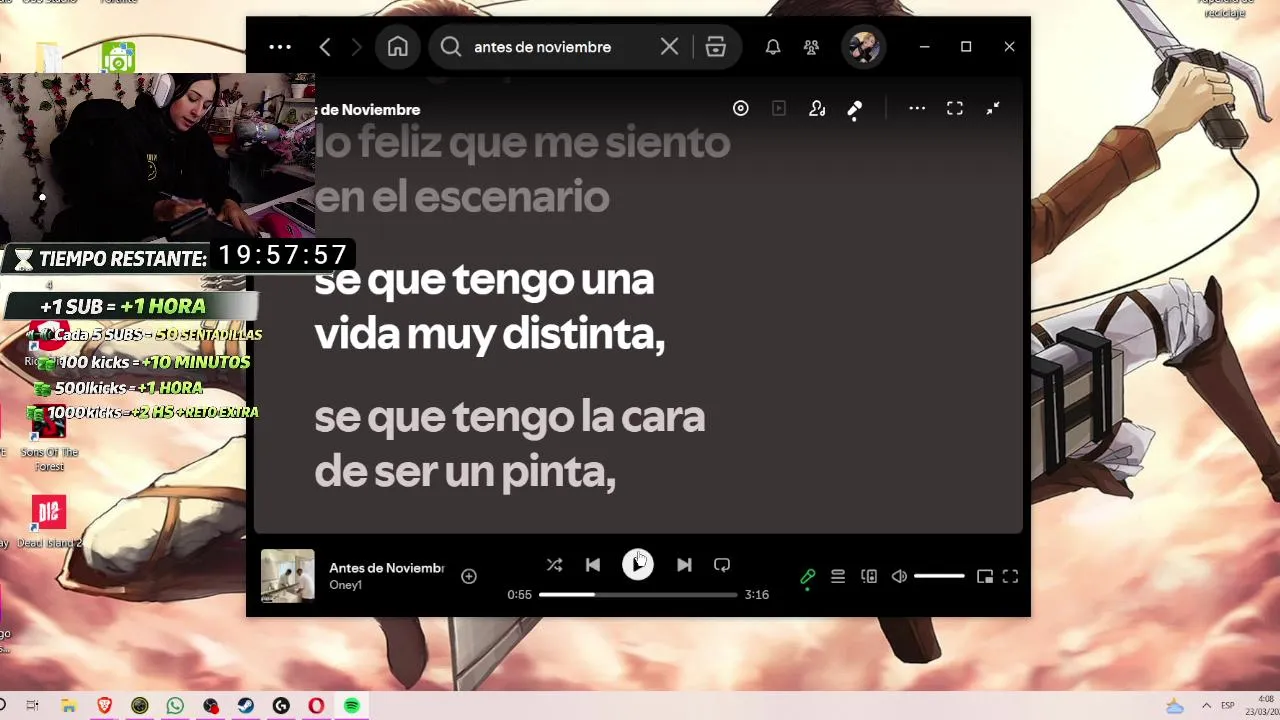Open Opera browser from taskbar
Screen dimensions: 1280x720
(x=316, y=706)
